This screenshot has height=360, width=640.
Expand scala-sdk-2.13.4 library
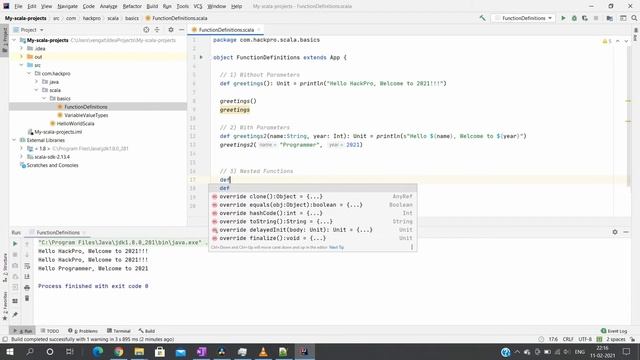coord(22,157)
